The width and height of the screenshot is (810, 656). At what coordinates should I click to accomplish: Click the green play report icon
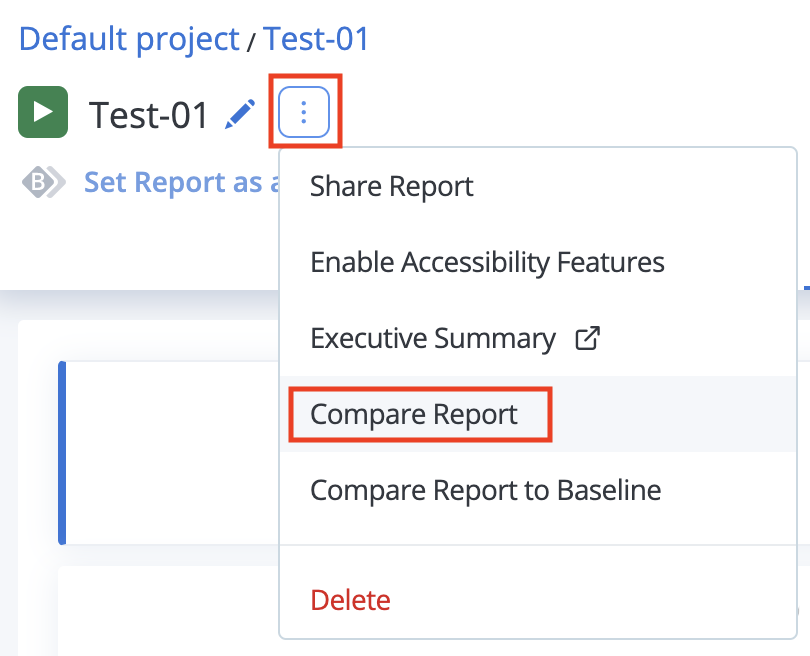(x=43, y=112)
